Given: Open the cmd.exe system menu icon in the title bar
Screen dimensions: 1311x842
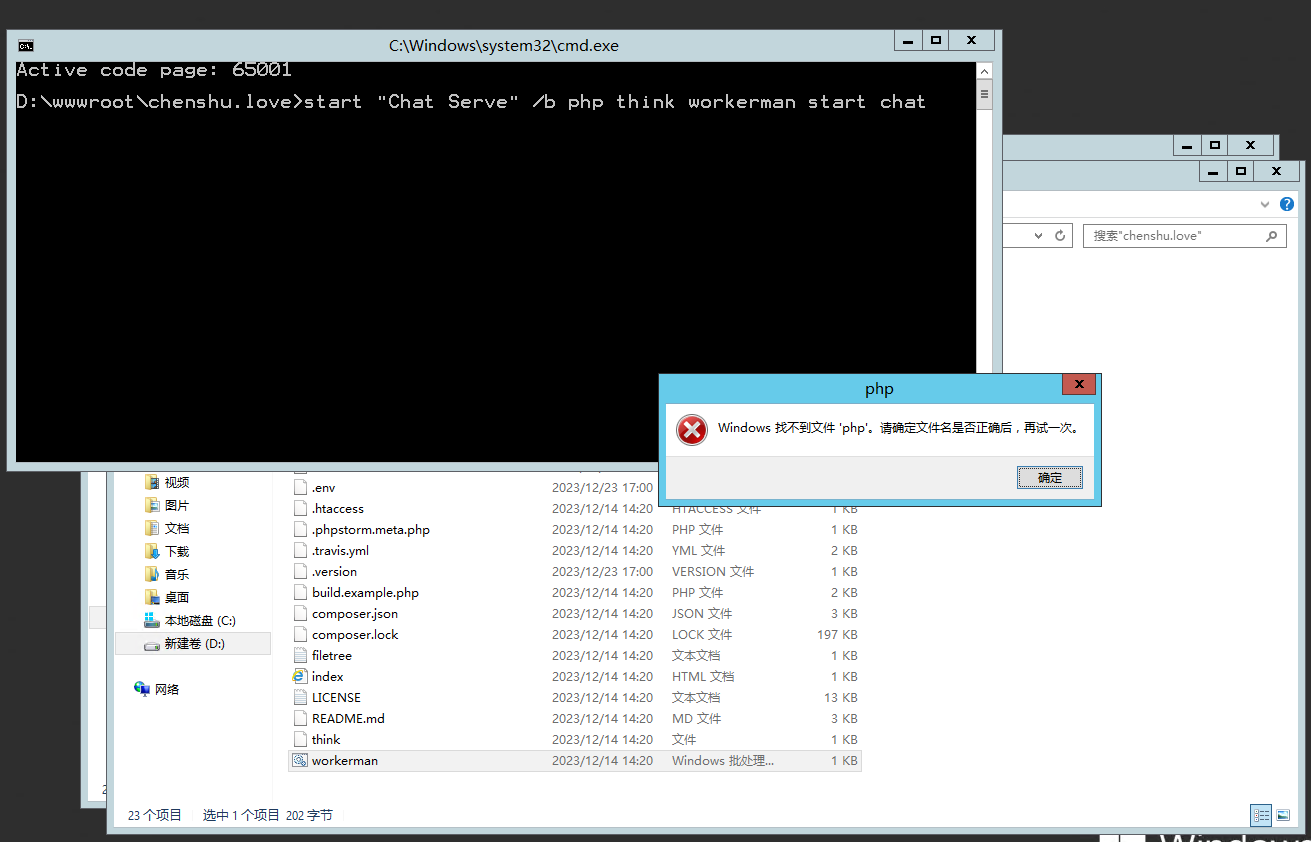Looking at the screenshot, I should (x=26, y=45).
